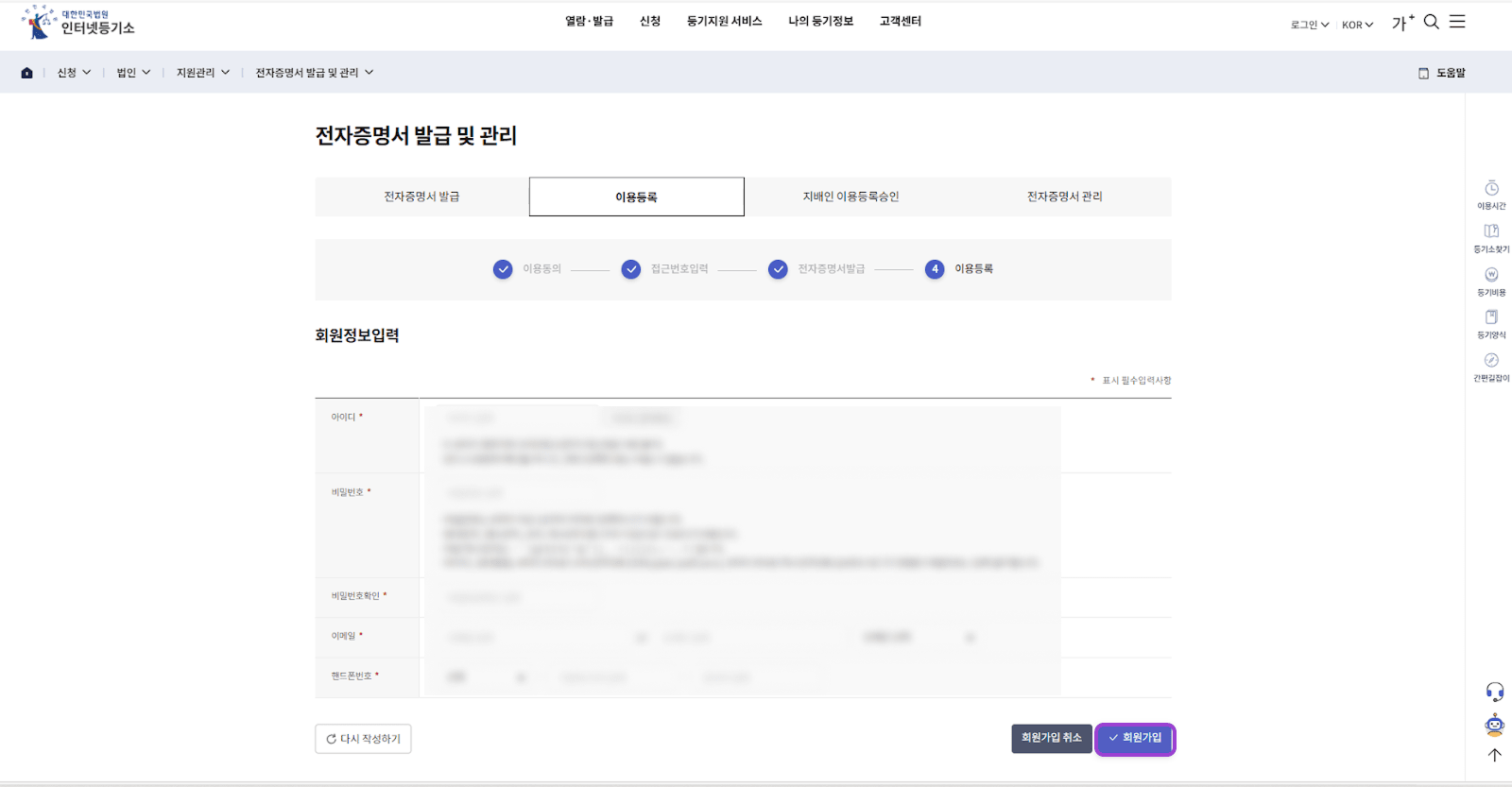Screen dimensions: 1512x787
Task: Open 로그인 dropdown
Action: [1310, 25]
